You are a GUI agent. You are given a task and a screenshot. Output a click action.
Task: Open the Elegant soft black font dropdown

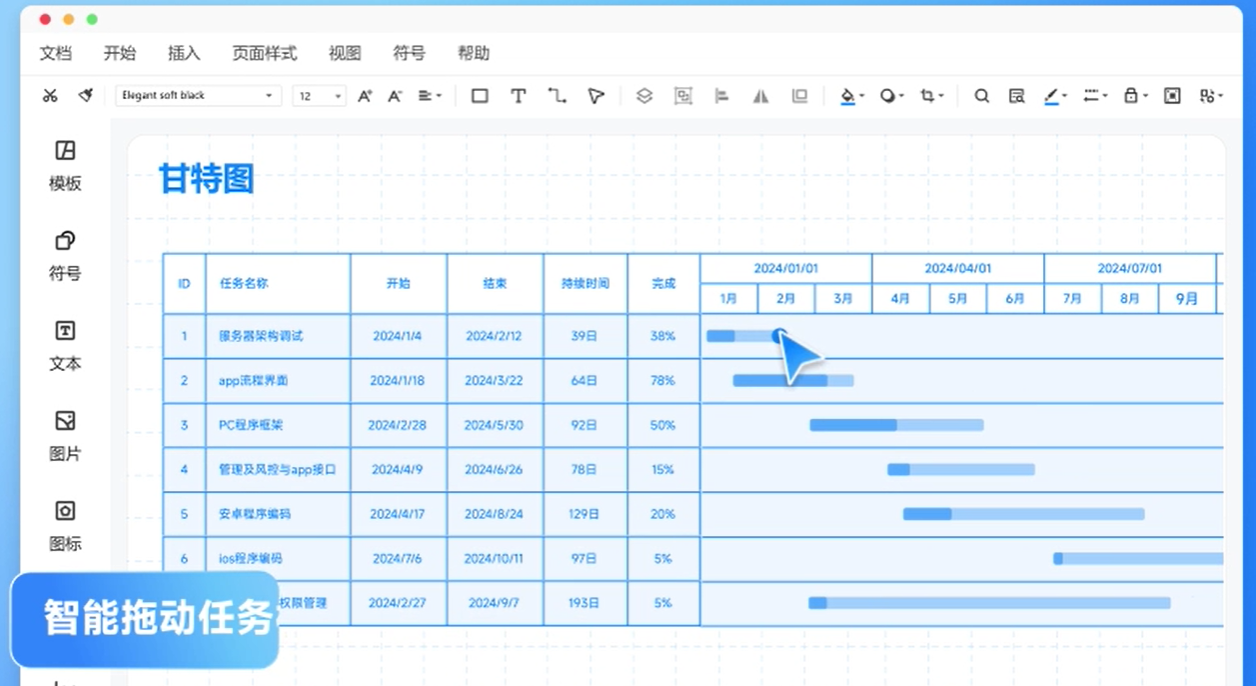(197, 96)
